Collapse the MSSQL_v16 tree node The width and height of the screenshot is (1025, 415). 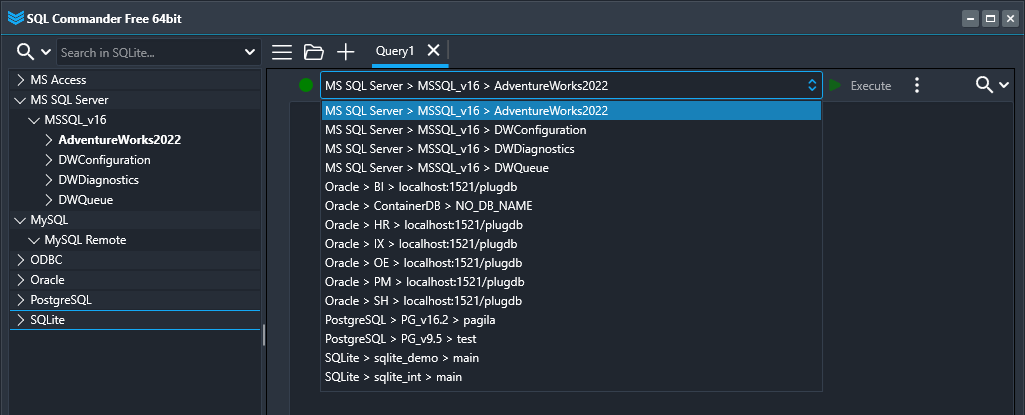click(35, 120)
